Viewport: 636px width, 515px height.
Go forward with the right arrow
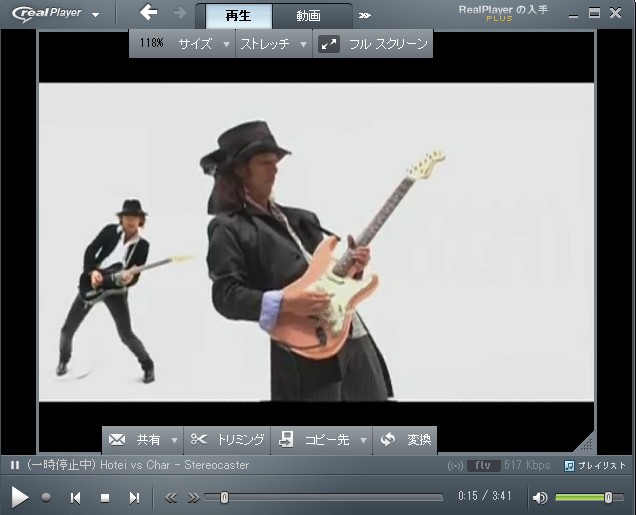click(x=180, y=13)
